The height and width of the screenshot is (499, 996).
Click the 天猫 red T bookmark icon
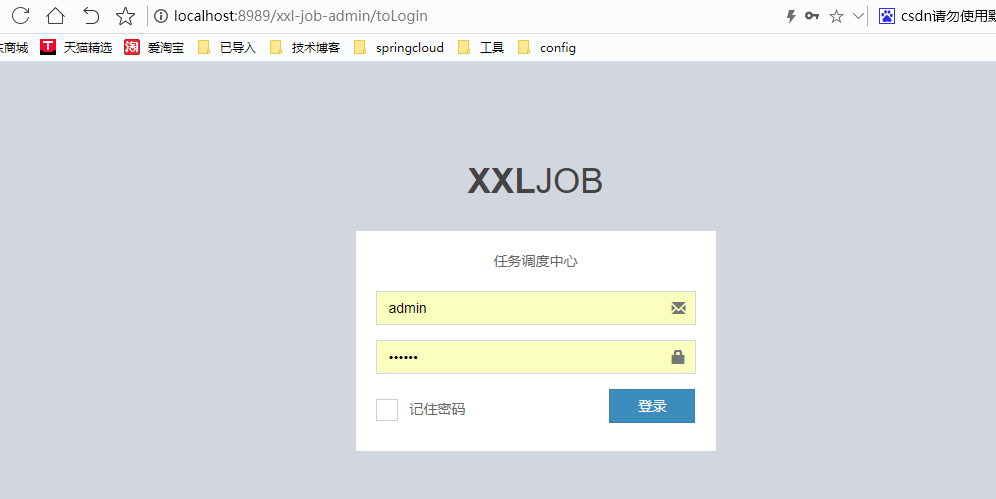(48, 47)
